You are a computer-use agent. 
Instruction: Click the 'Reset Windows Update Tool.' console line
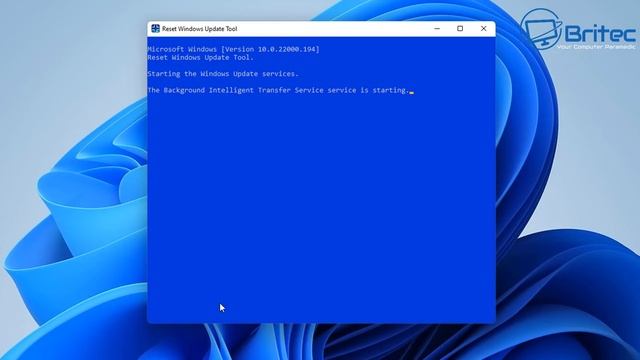click(200, 58)
